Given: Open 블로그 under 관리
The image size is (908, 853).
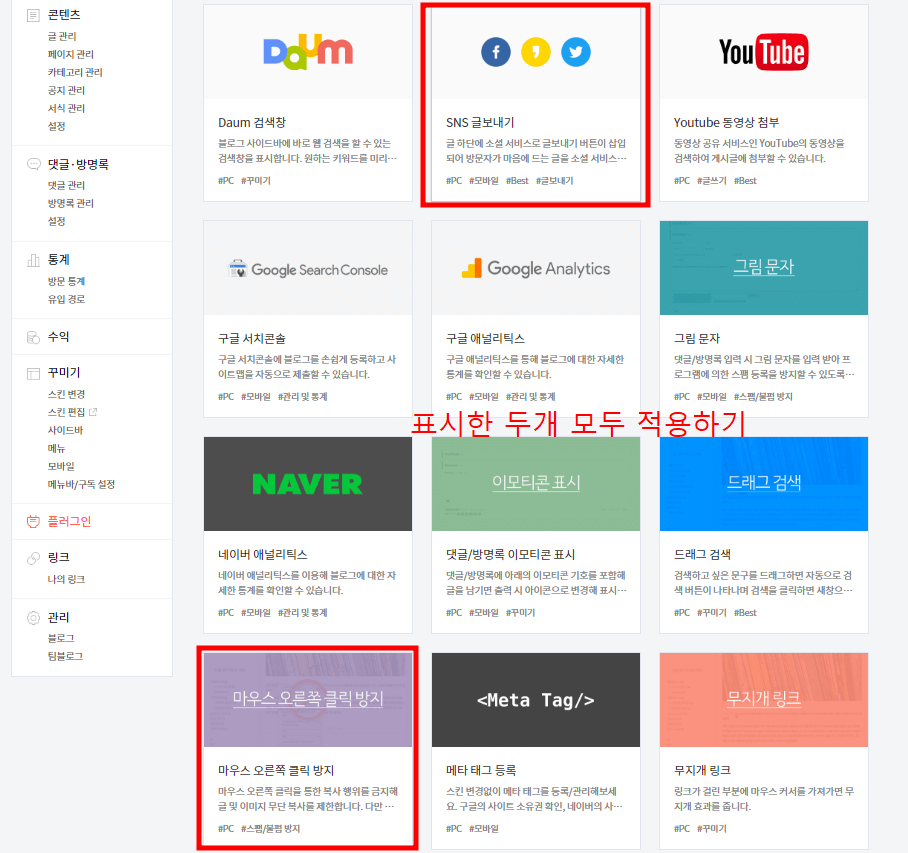Looking at the screenshot, I should (x=61, y=638).
